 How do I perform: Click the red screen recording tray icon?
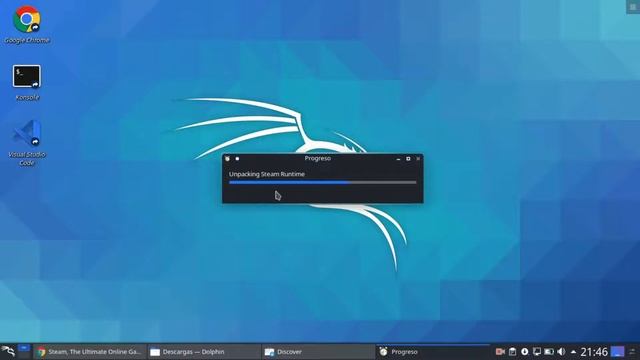(x=500, y=351)
